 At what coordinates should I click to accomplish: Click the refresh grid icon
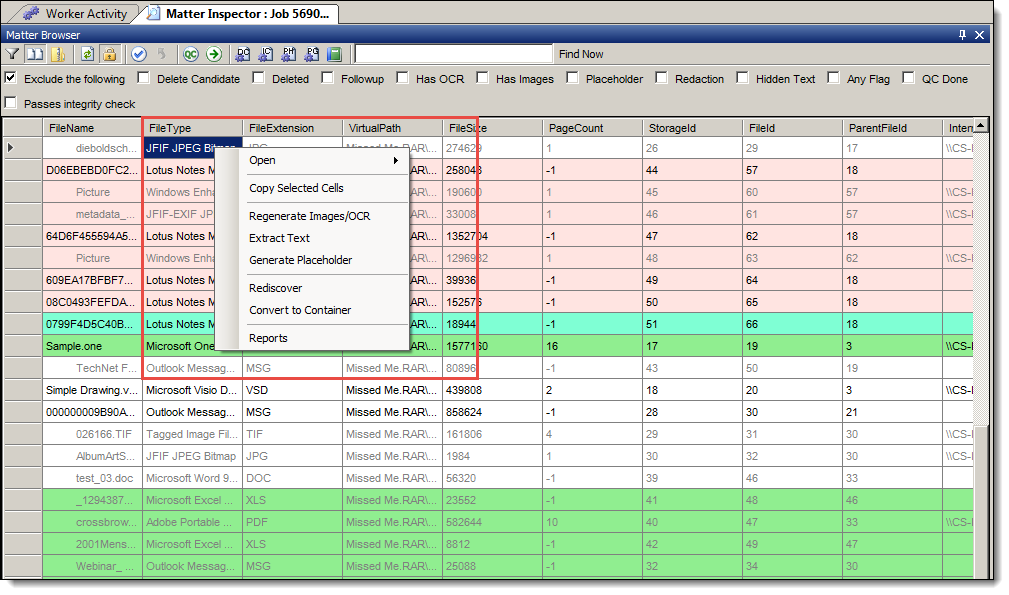coord(86,54)
